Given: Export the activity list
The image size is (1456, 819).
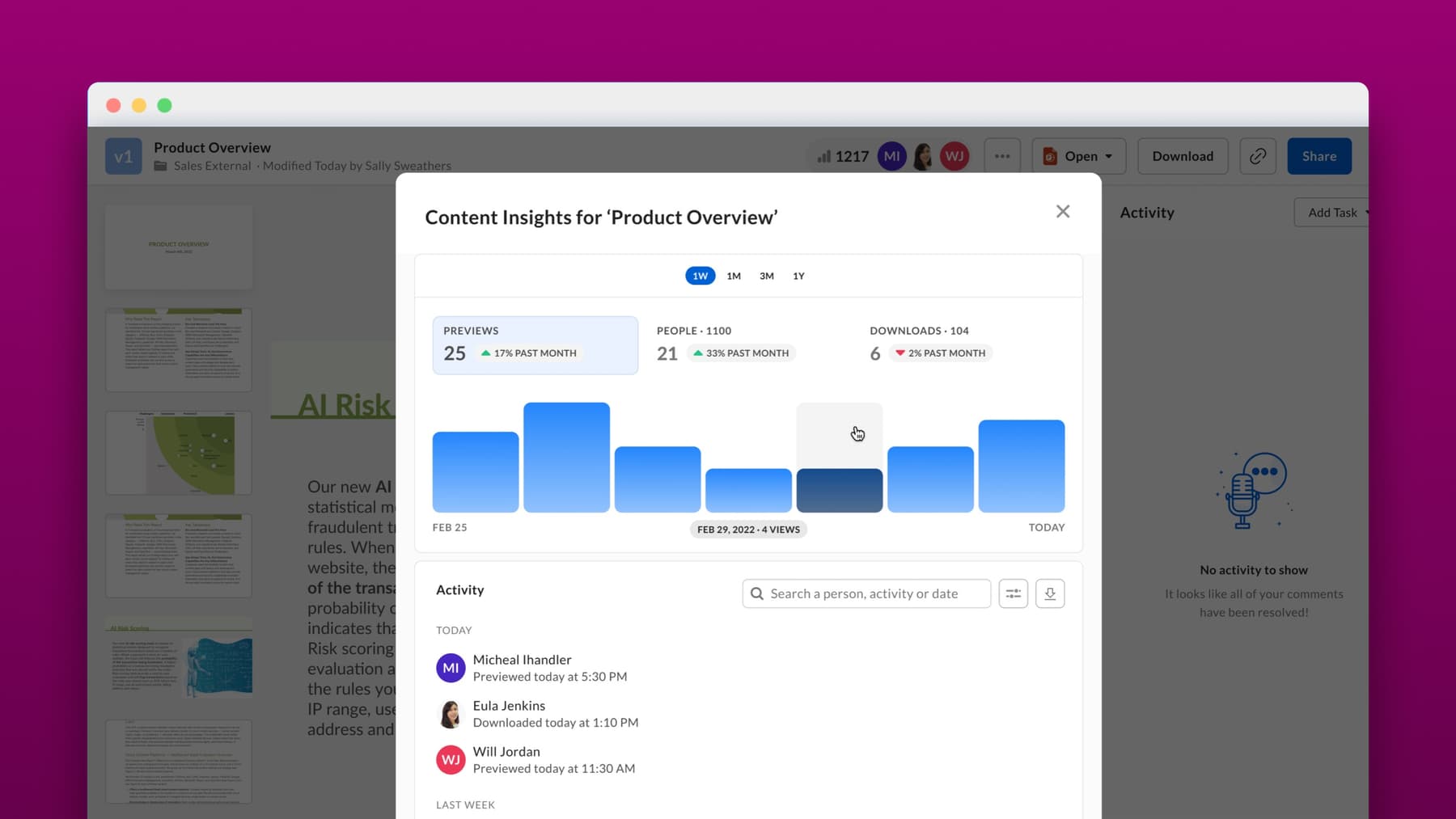Looking at the screenshot, I should (1050, 593).
